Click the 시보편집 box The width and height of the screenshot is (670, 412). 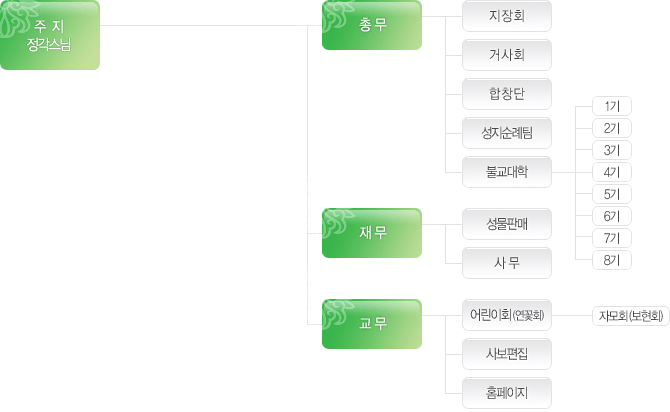coord(507,354)
